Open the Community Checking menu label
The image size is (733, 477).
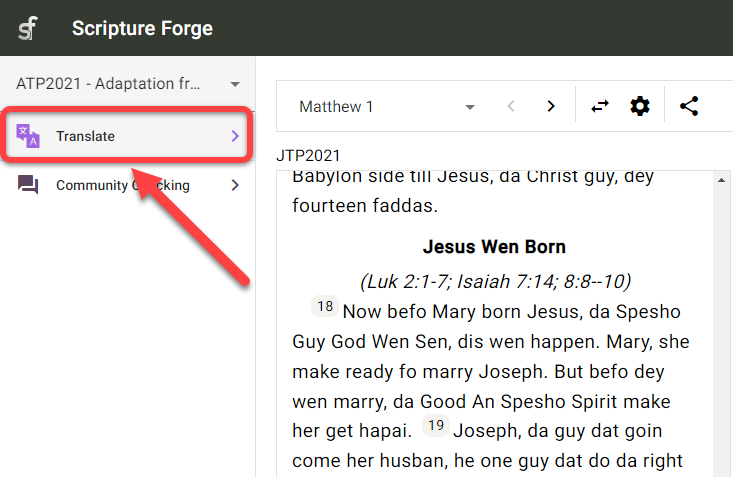(x=122, y=185)
